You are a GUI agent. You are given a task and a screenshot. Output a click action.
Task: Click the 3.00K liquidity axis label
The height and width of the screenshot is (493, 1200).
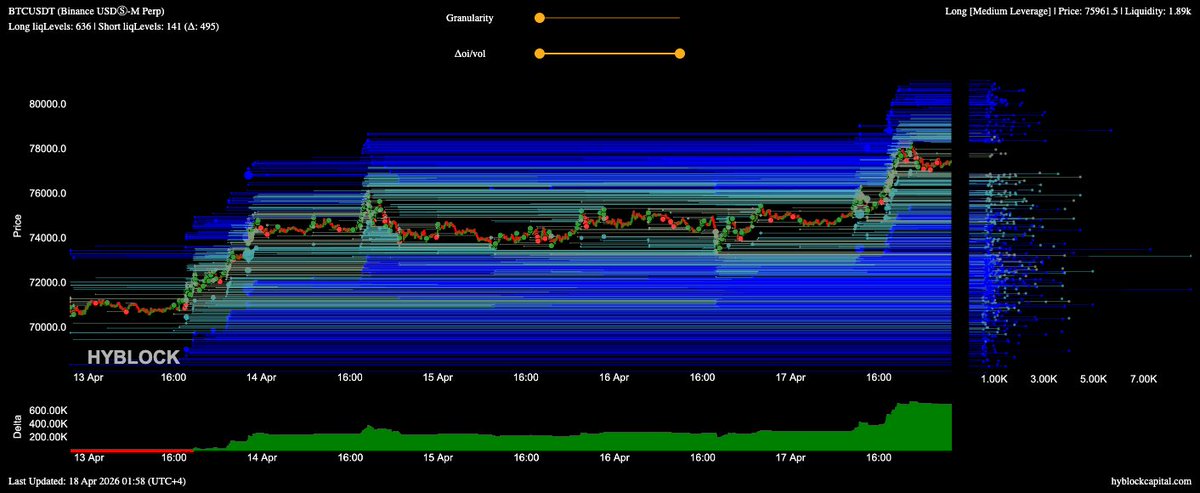[1043, 379]
